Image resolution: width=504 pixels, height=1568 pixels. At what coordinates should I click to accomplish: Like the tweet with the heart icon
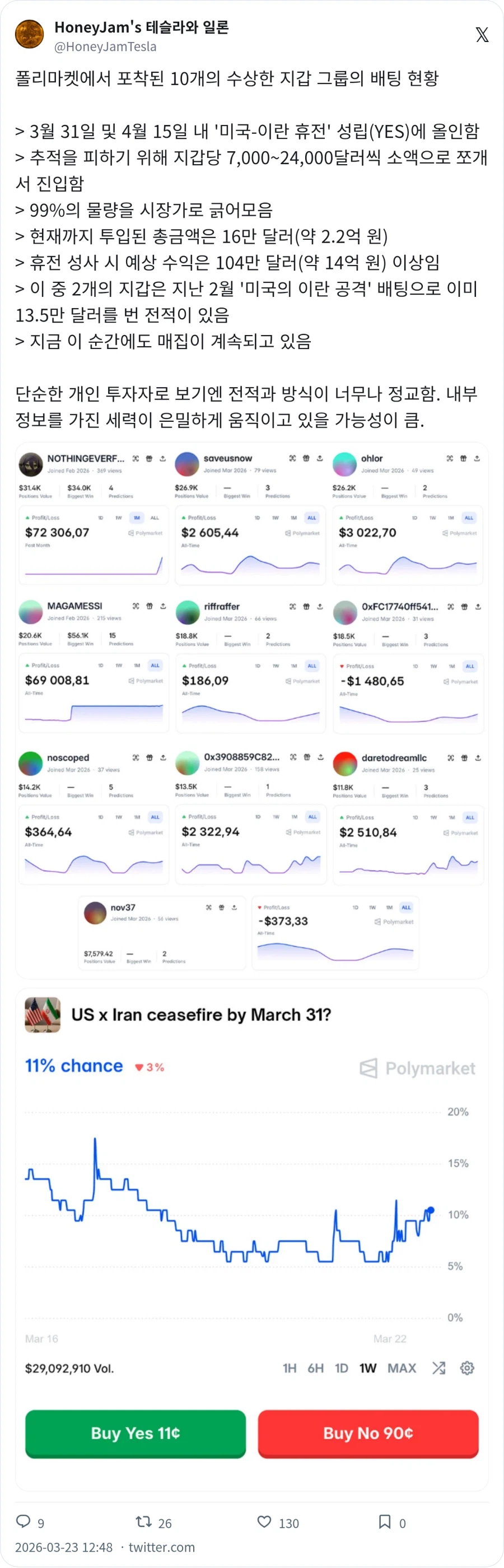[264, 1522]
